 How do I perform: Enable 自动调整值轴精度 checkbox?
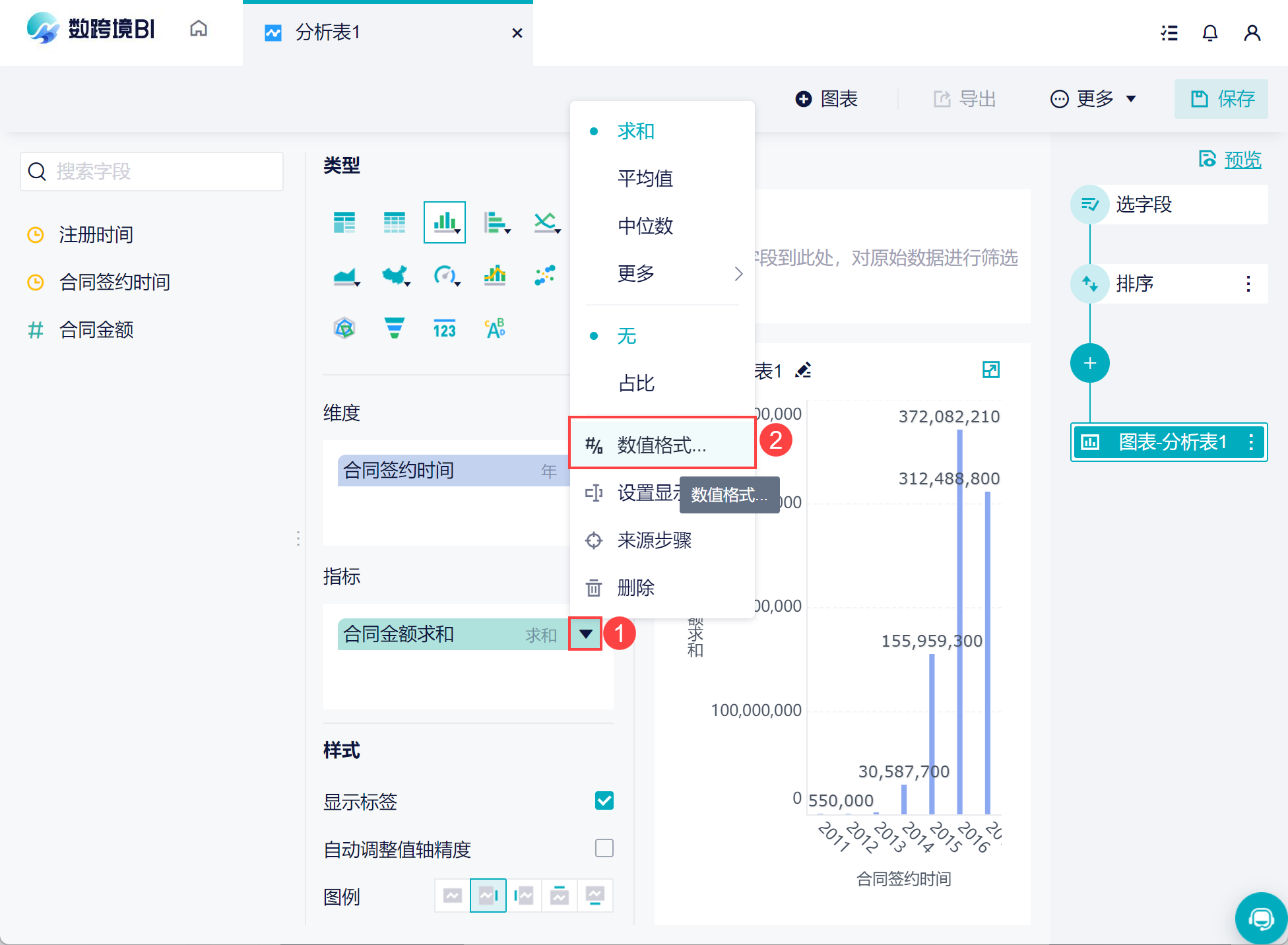pos(604,848)
